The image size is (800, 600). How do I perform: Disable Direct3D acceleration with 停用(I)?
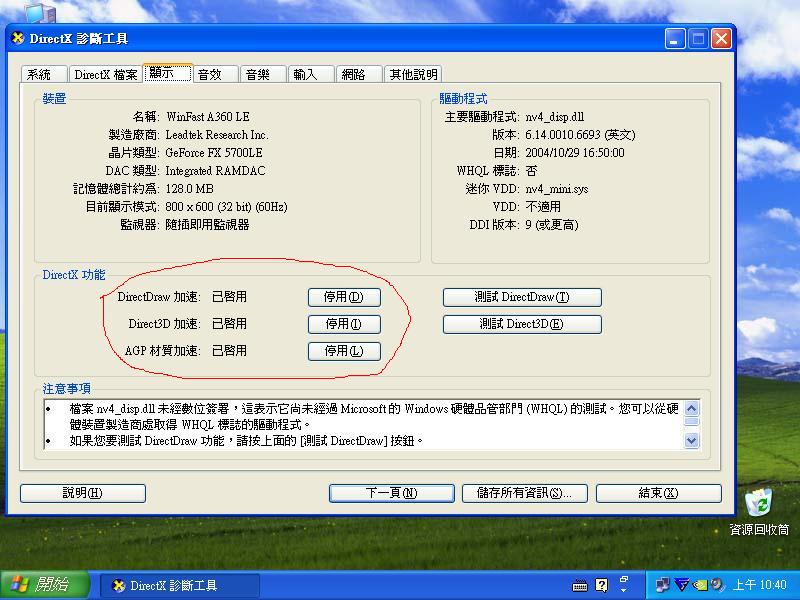coord(344,324)
